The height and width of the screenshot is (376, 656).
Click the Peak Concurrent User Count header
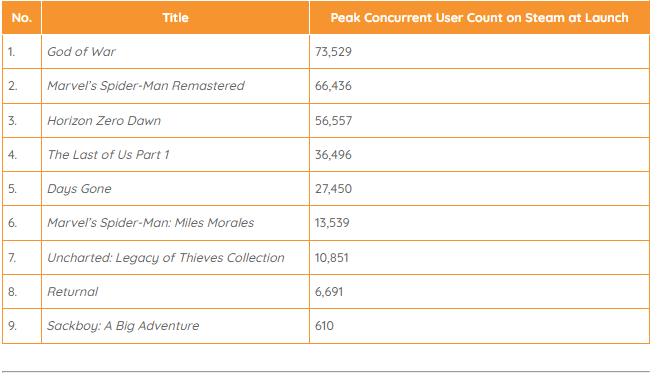[x=479, y=18]
